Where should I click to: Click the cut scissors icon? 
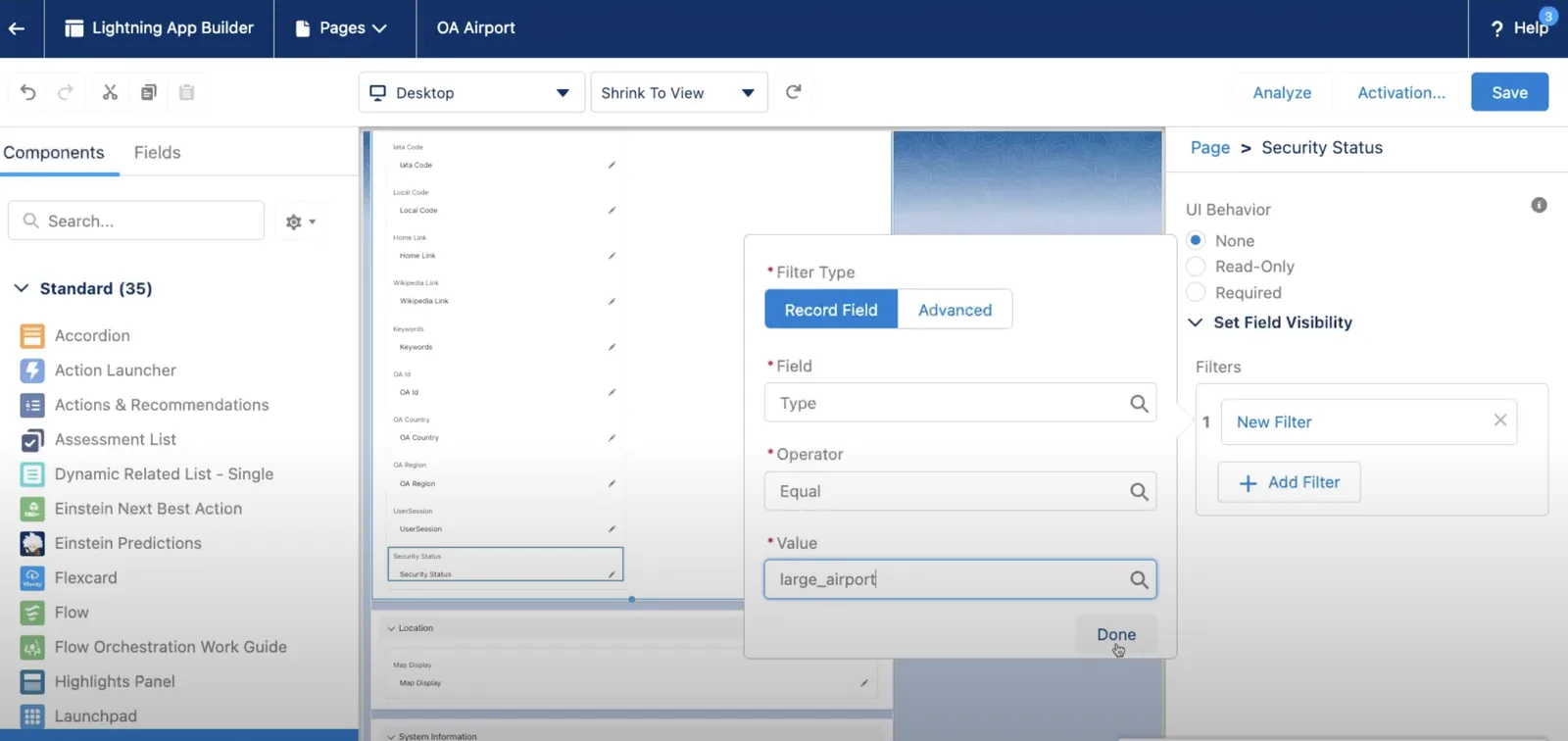[110, 92]
